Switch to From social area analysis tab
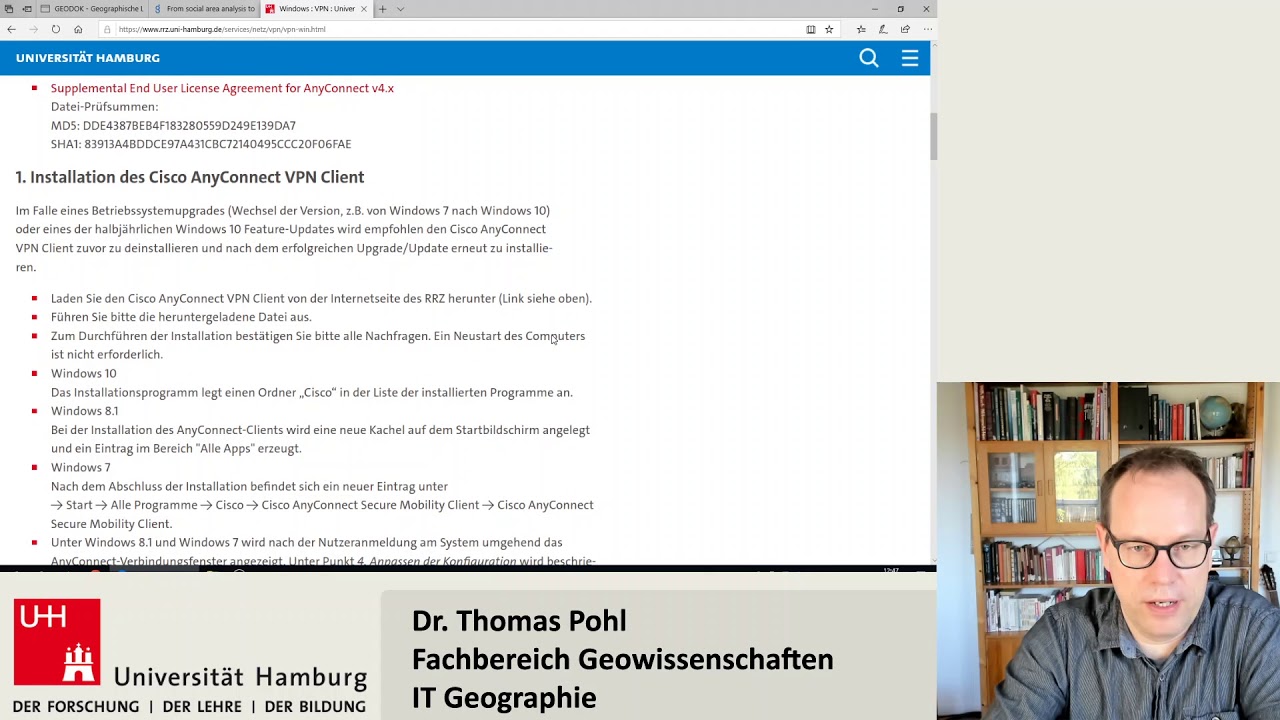Image resolution: width=1280 pixels, height=720 pixels. (x=205, y=9)
